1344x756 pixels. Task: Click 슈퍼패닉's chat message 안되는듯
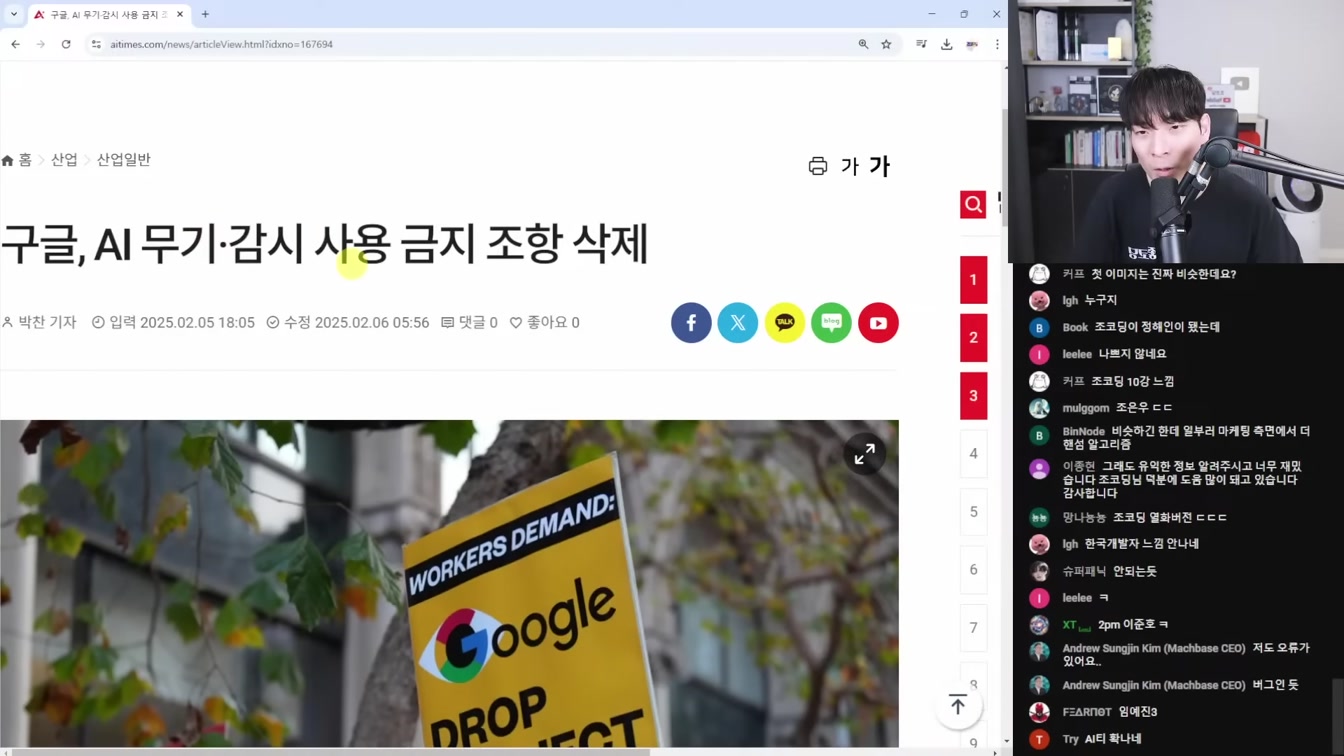(1135, 571)
